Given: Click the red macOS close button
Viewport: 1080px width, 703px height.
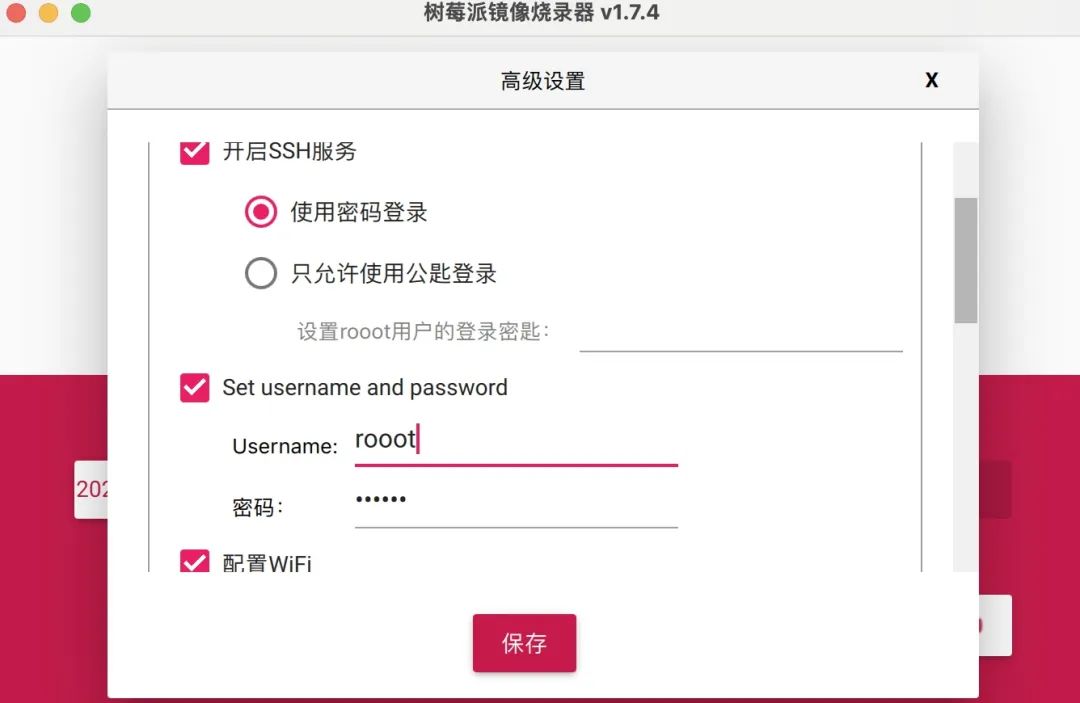Looking at the screenshot, I should pos(16,14).
